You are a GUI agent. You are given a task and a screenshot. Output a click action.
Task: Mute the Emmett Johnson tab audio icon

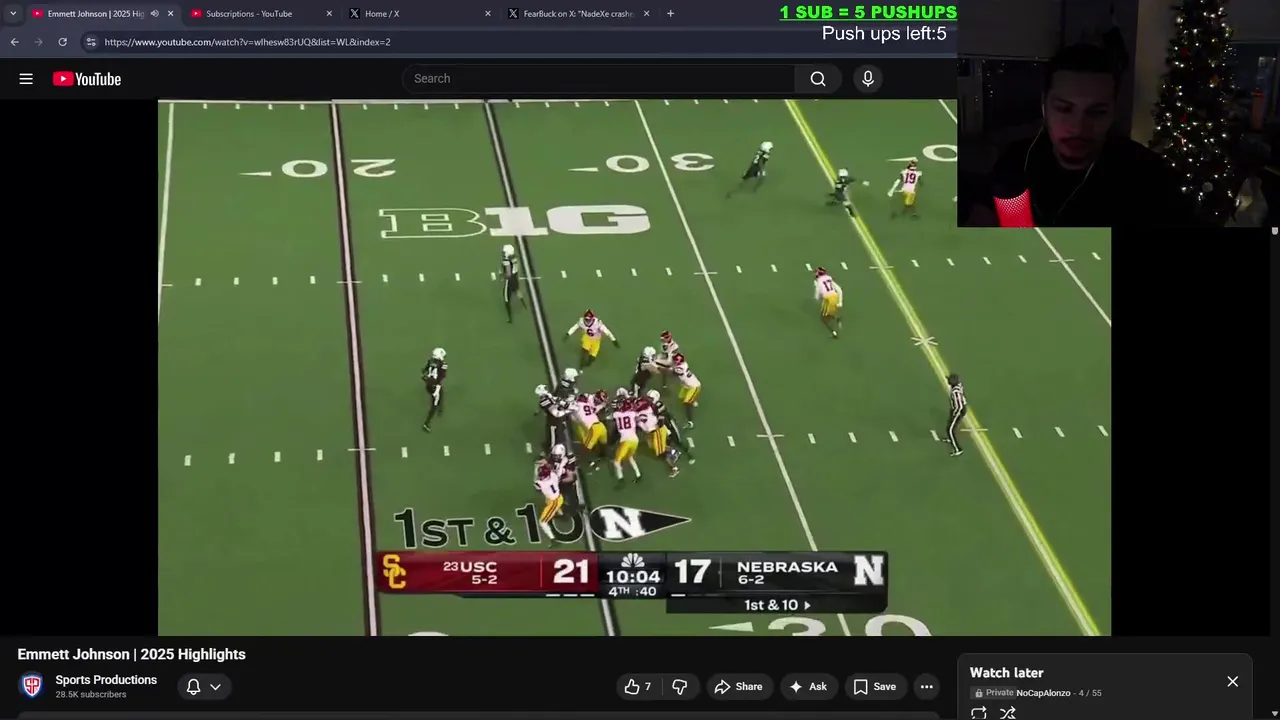154,14
